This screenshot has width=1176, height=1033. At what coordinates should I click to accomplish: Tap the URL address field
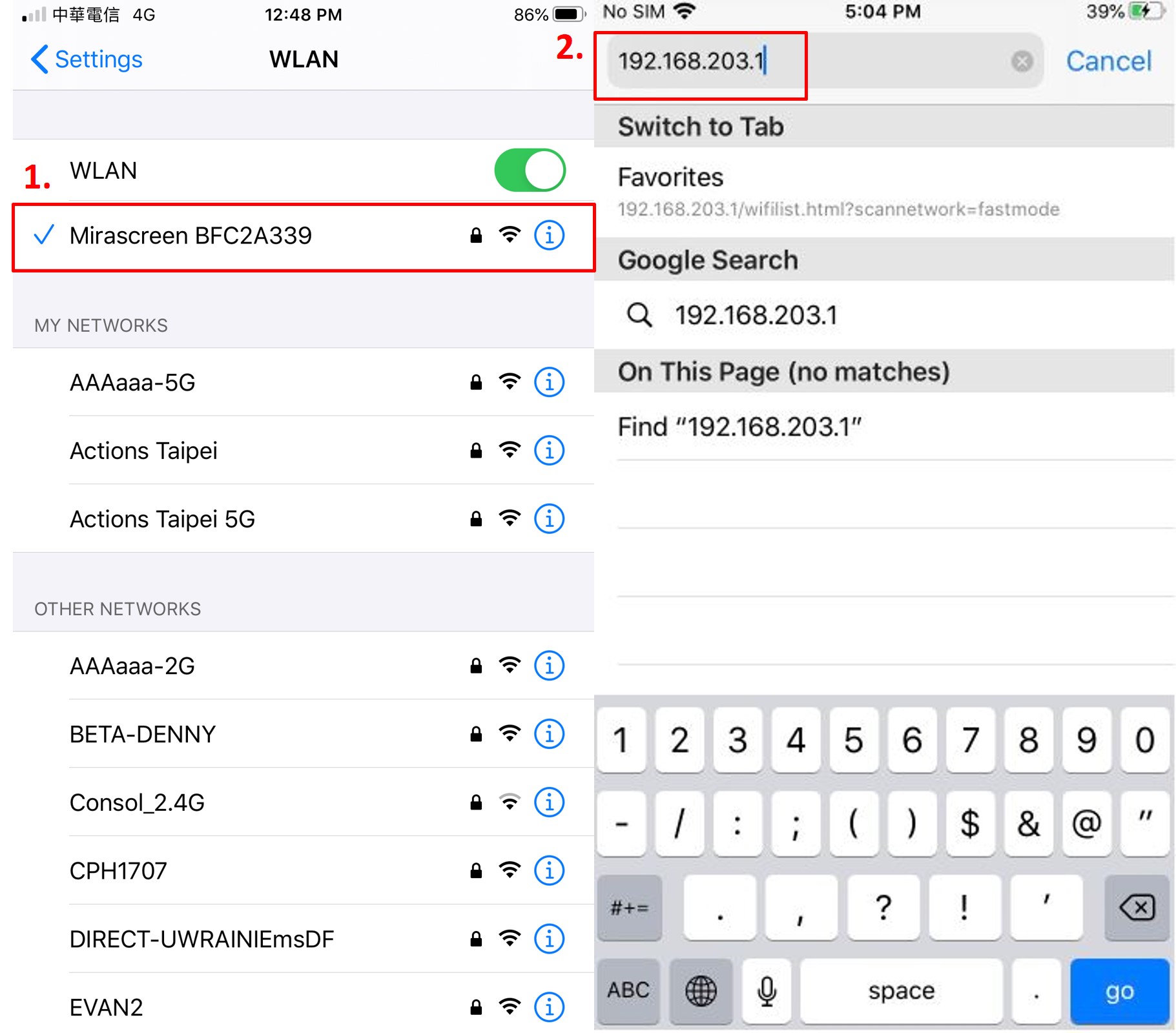coord(807,61)
